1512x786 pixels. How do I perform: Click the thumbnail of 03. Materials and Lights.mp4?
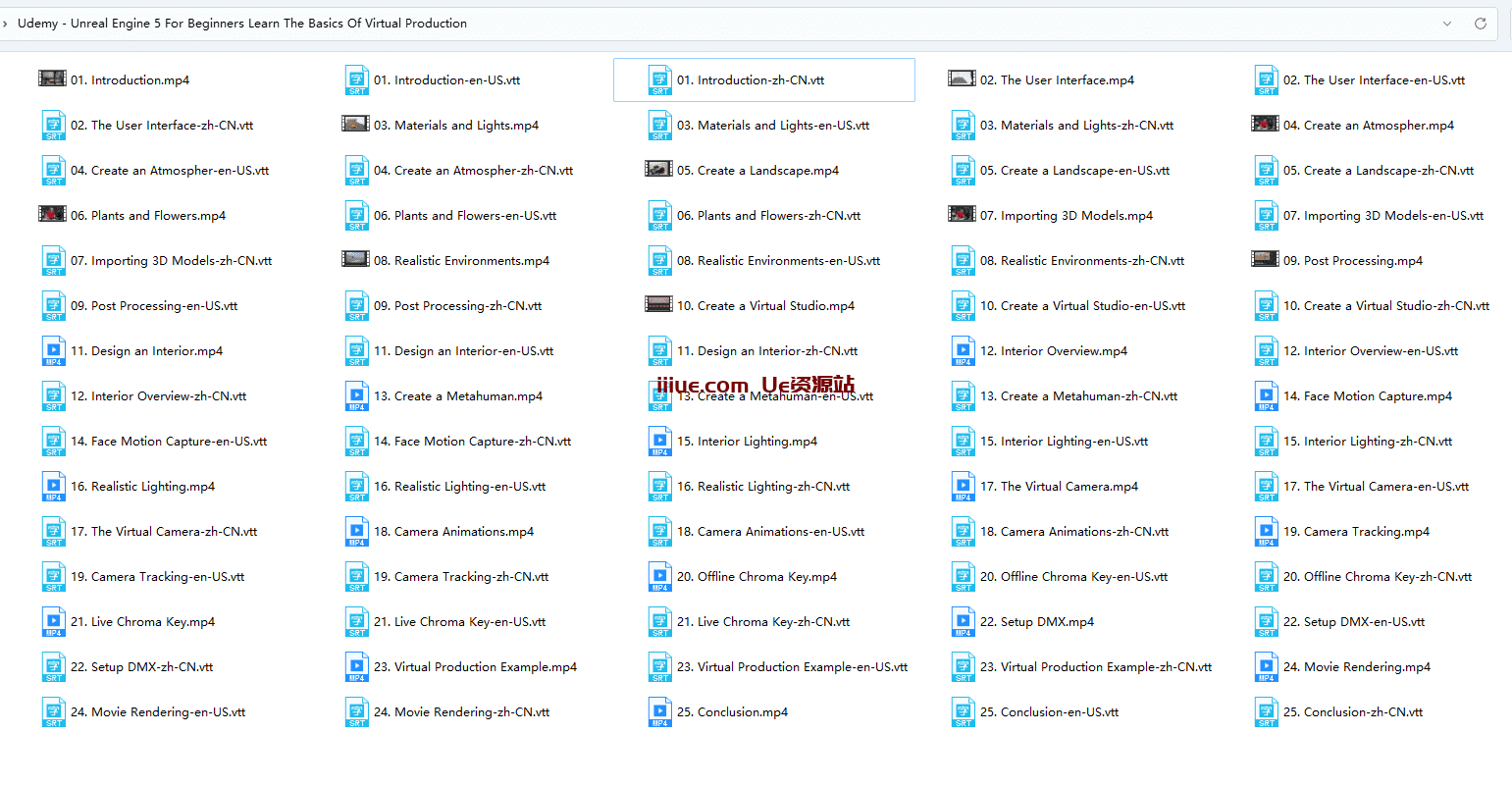(356, 124)
